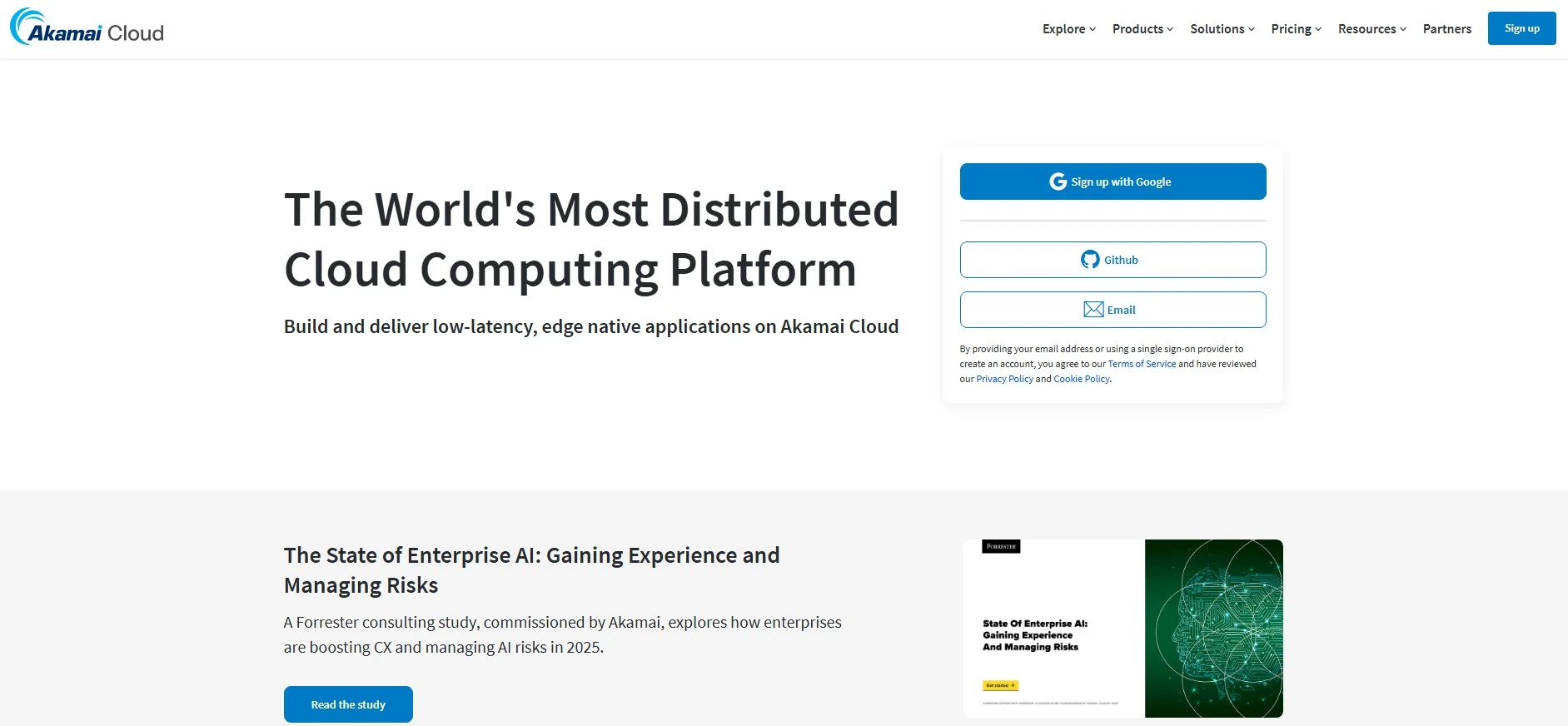Expand the Resources dropdown chevron

point(1403,29)
